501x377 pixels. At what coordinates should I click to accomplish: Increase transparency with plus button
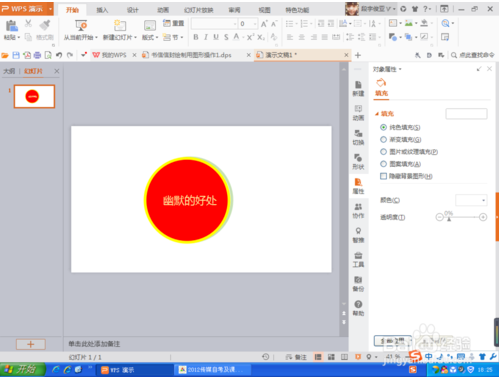(483, 217)
